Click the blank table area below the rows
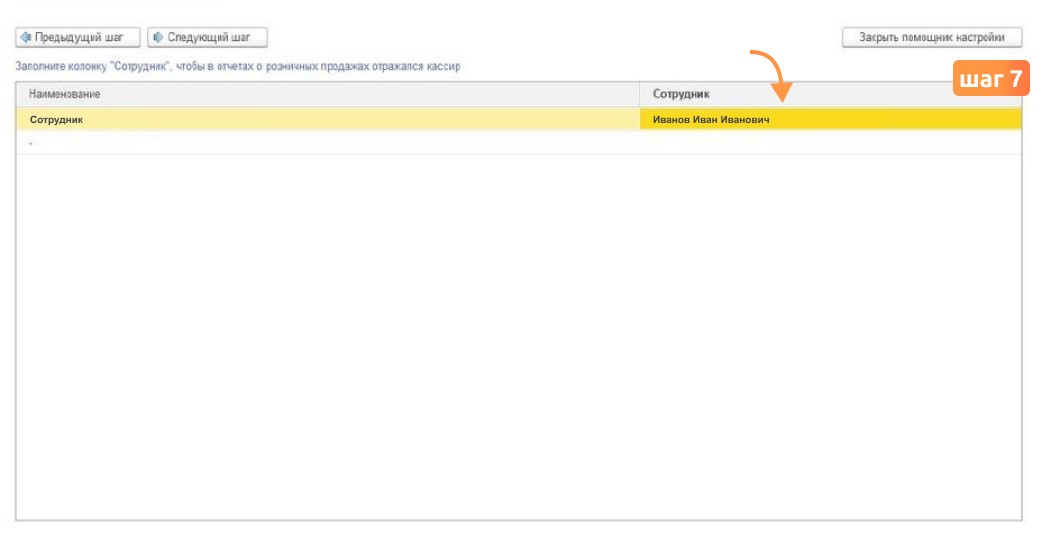 (519, 337)
